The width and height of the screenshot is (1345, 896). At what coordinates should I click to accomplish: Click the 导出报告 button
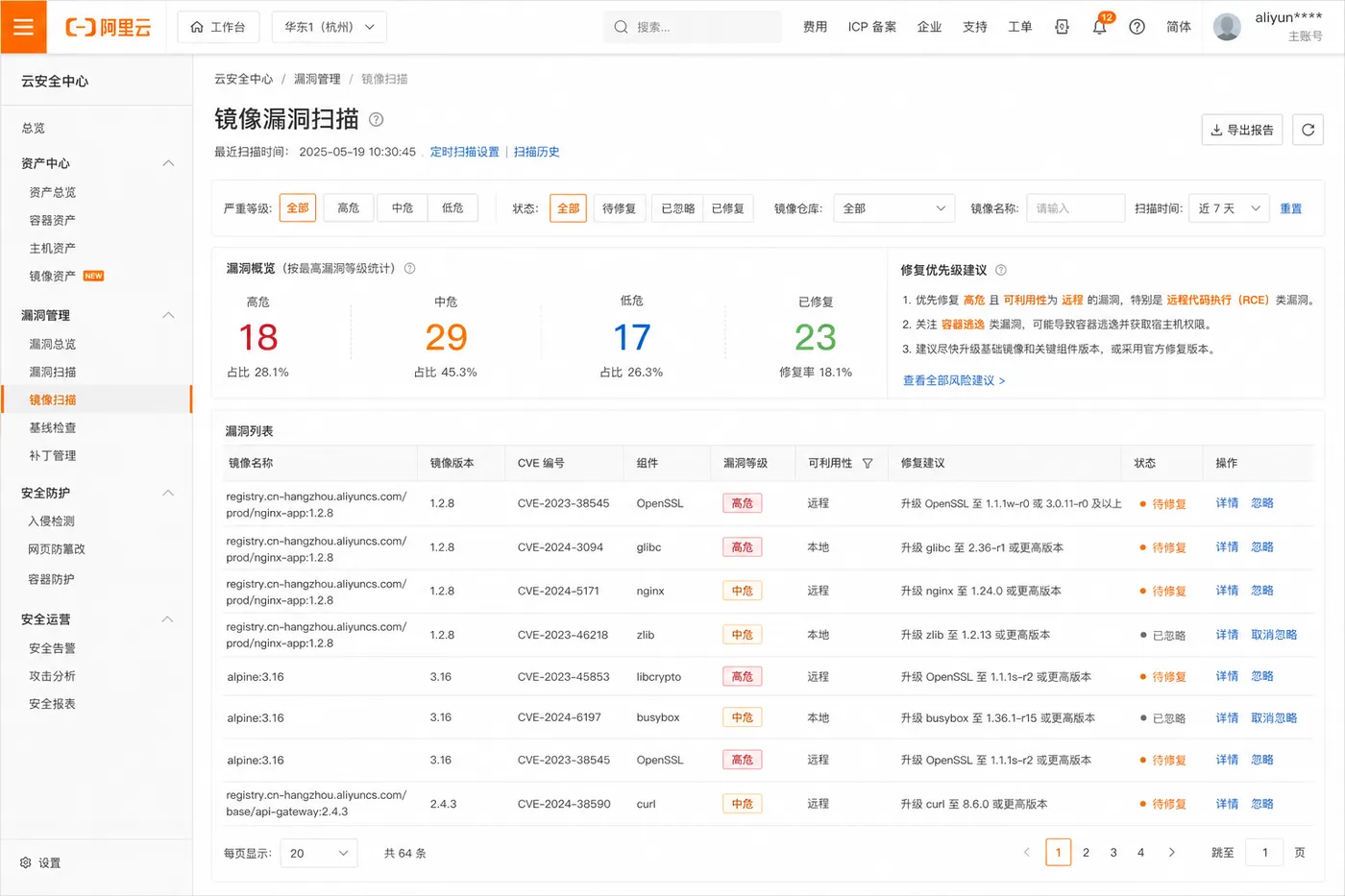tap(1241, 130)
